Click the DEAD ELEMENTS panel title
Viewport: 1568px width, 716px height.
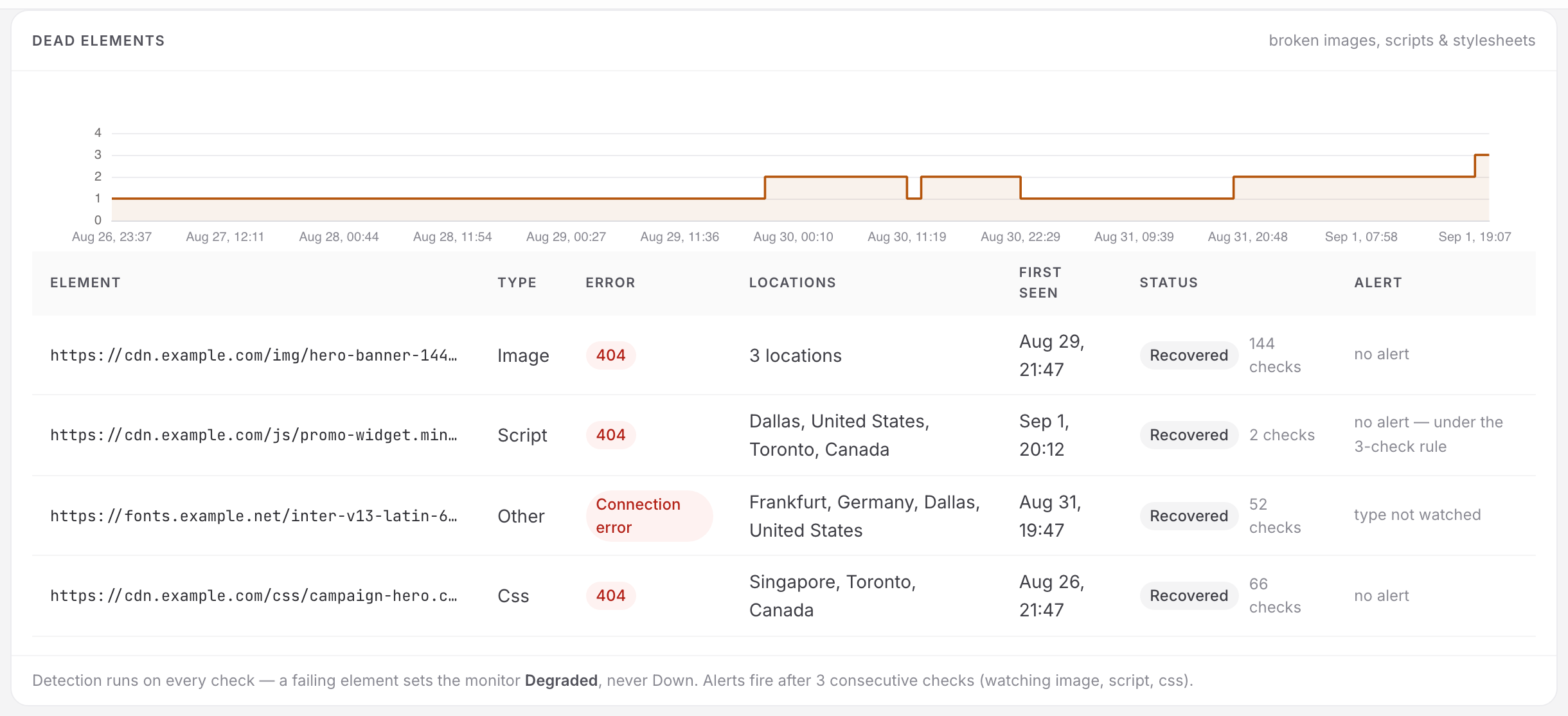[x=98, y=40]
